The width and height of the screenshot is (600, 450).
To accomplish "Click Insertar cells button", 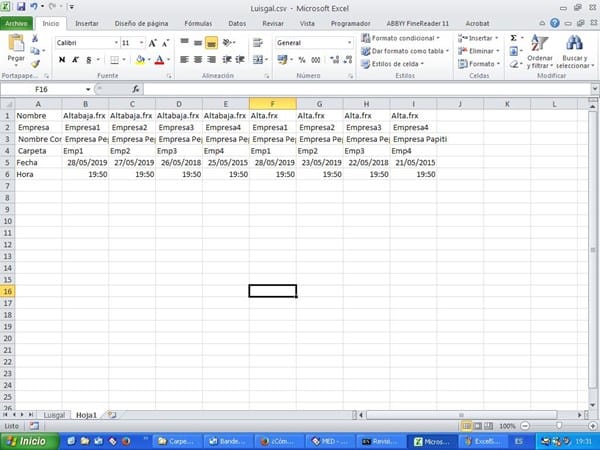I will [478, 38].
